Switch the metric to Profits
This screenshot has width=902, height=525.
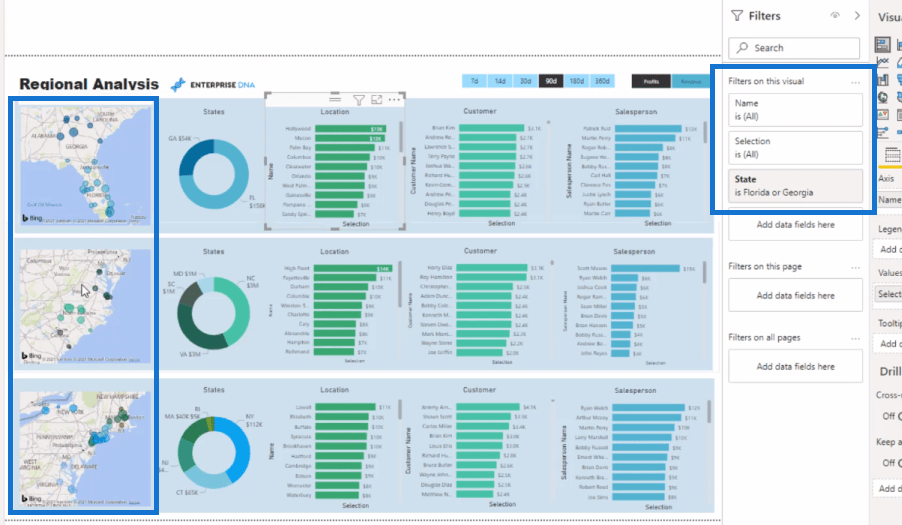pos(651,81)
